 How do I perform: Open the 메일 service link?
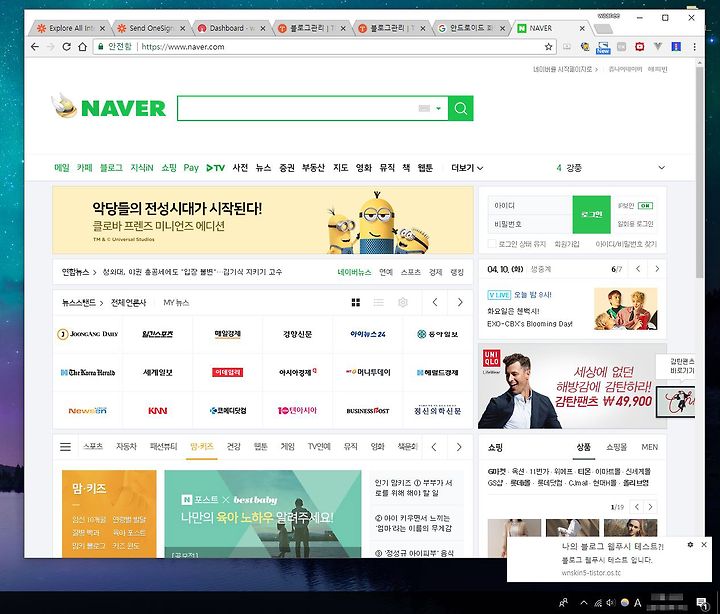point(62,168)
